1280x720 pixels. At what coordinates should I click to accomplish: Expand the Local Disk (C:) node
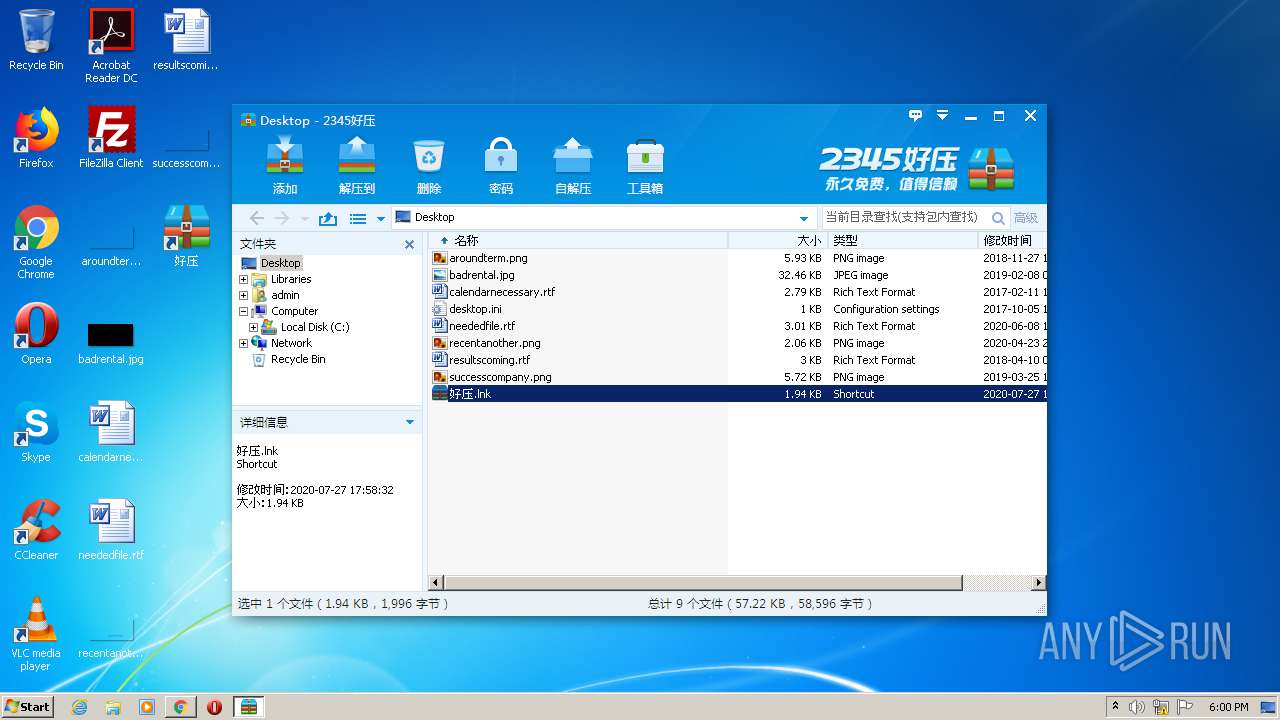[x=254, y=327]
